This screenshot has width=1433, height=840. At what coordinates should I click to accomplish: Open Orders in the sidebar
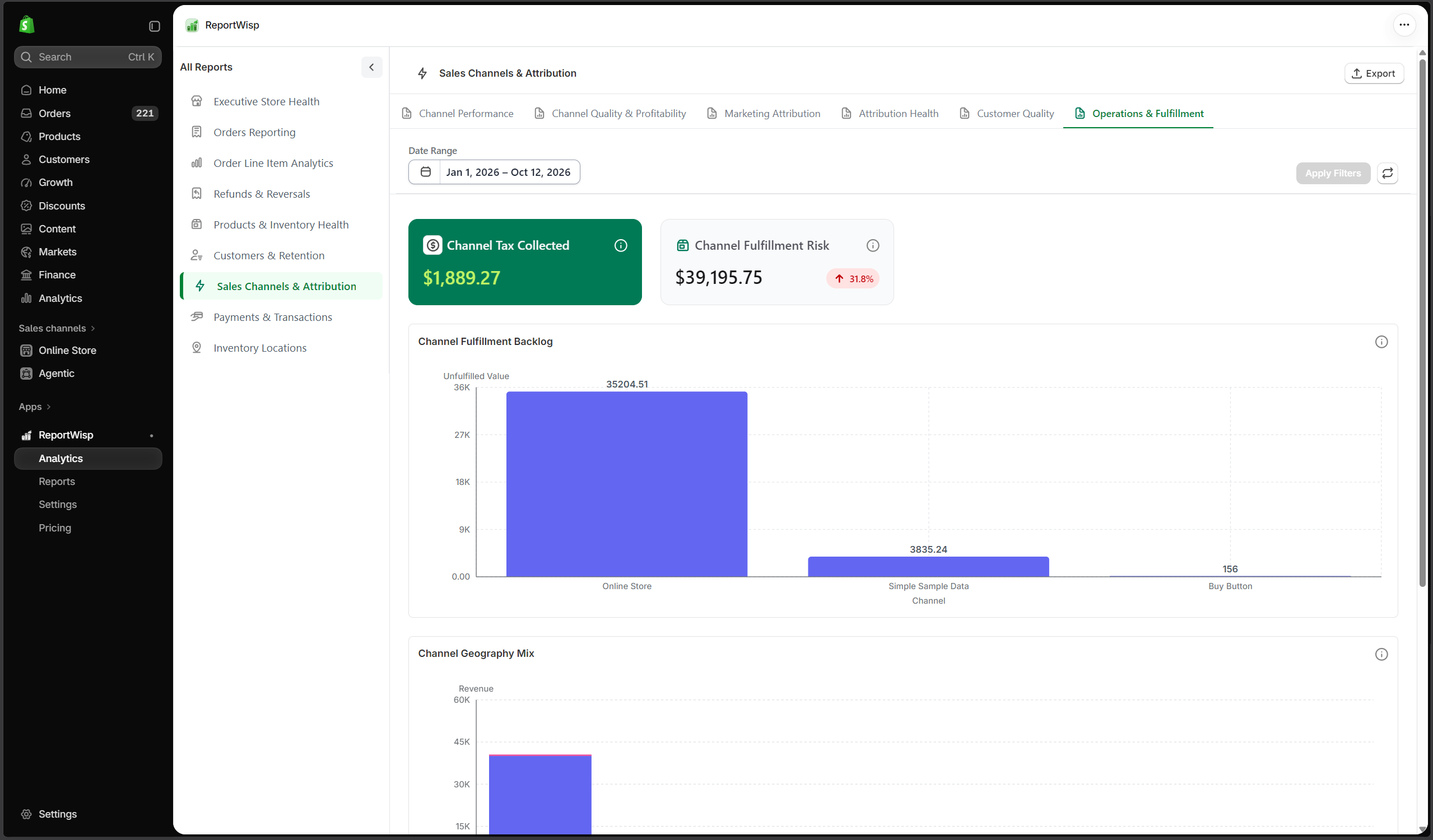click(88, 113)
